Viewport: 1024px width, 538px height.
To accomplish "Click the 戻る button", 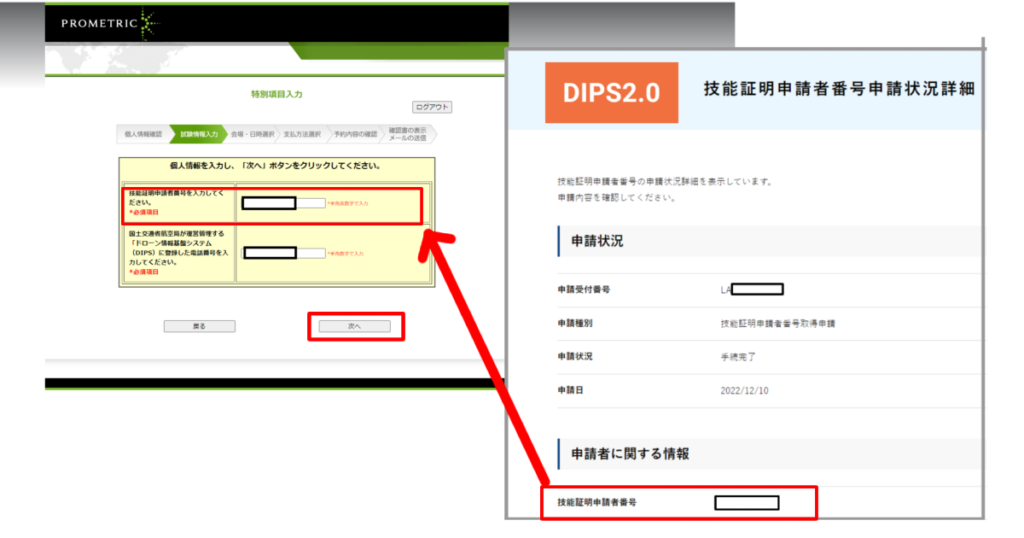I will (199, 326).
